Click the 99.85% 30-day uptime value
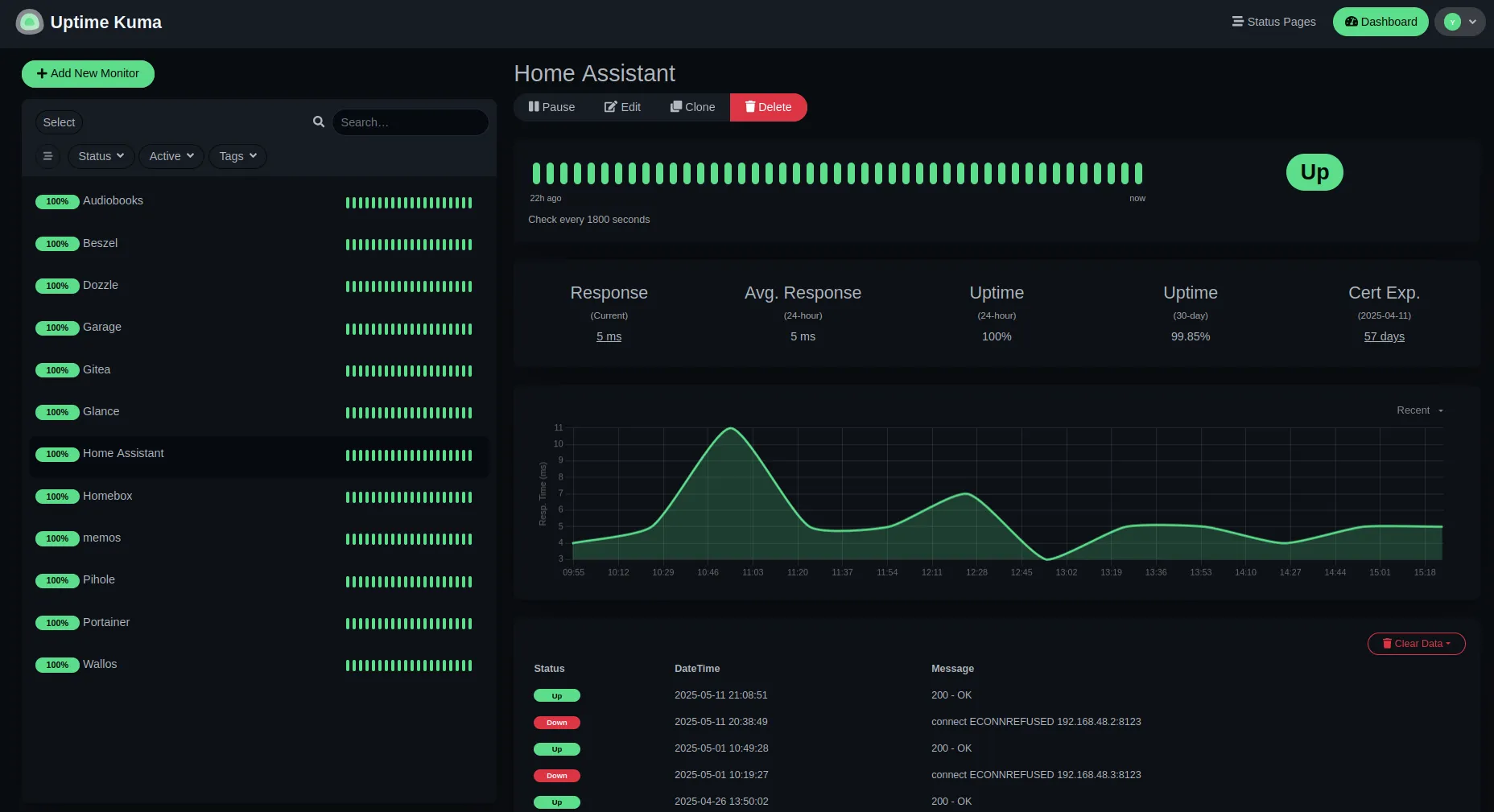The height and width of the screenshot is (812, 1494). 1191,336
